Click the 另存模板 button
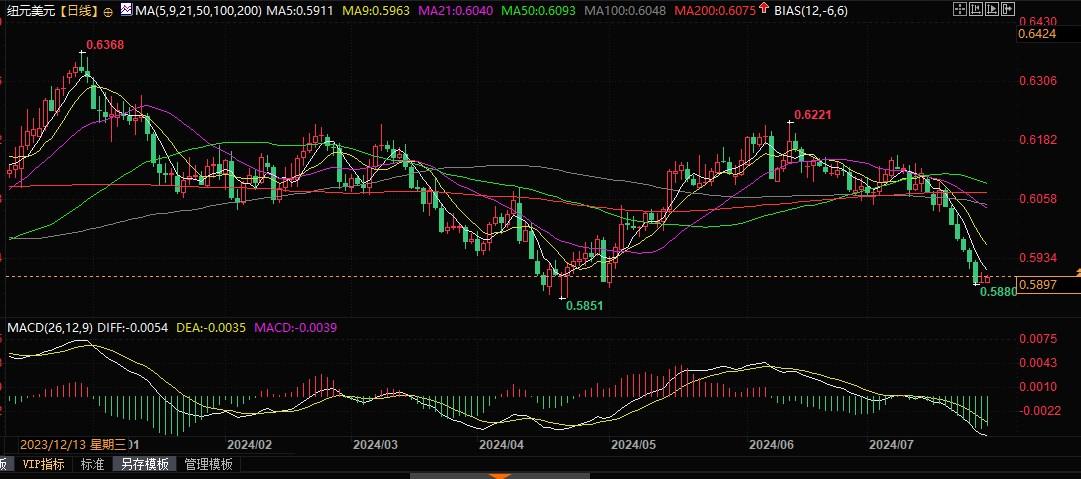The width and height of the screenshot is (1081, 479). 145,465
